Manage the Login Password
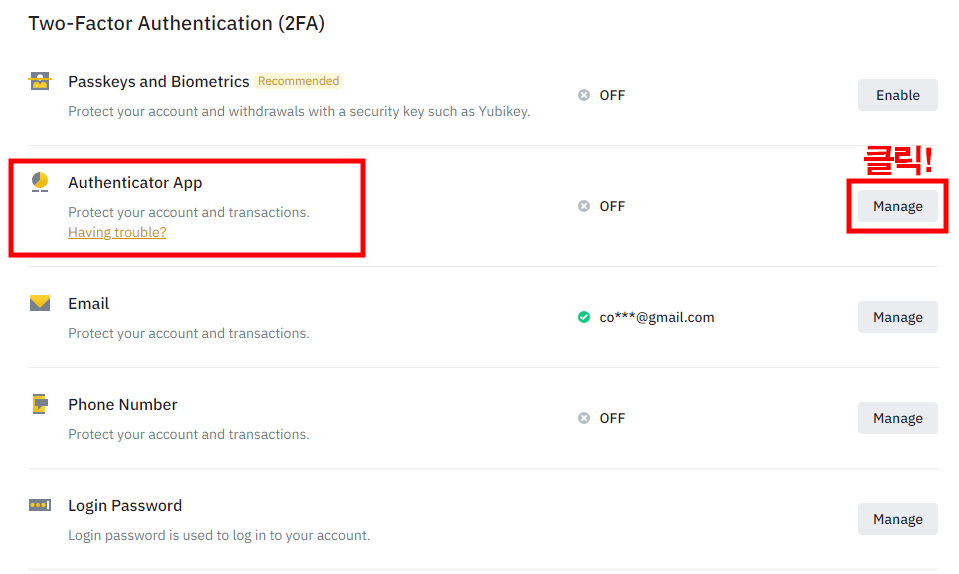The image size is (959, 574). [897, 519]
